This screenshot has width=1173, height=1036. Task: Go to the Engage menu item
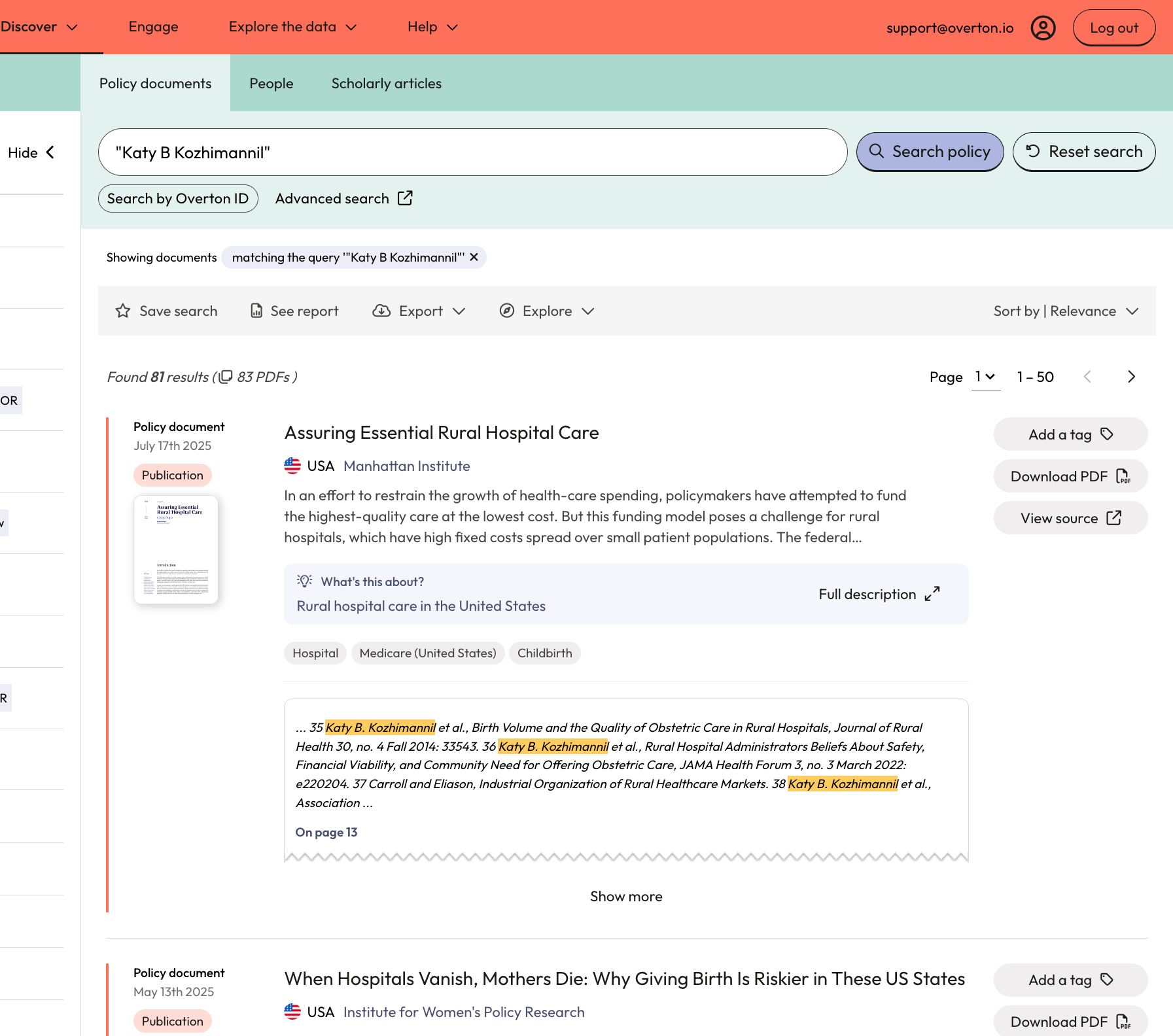153,27
